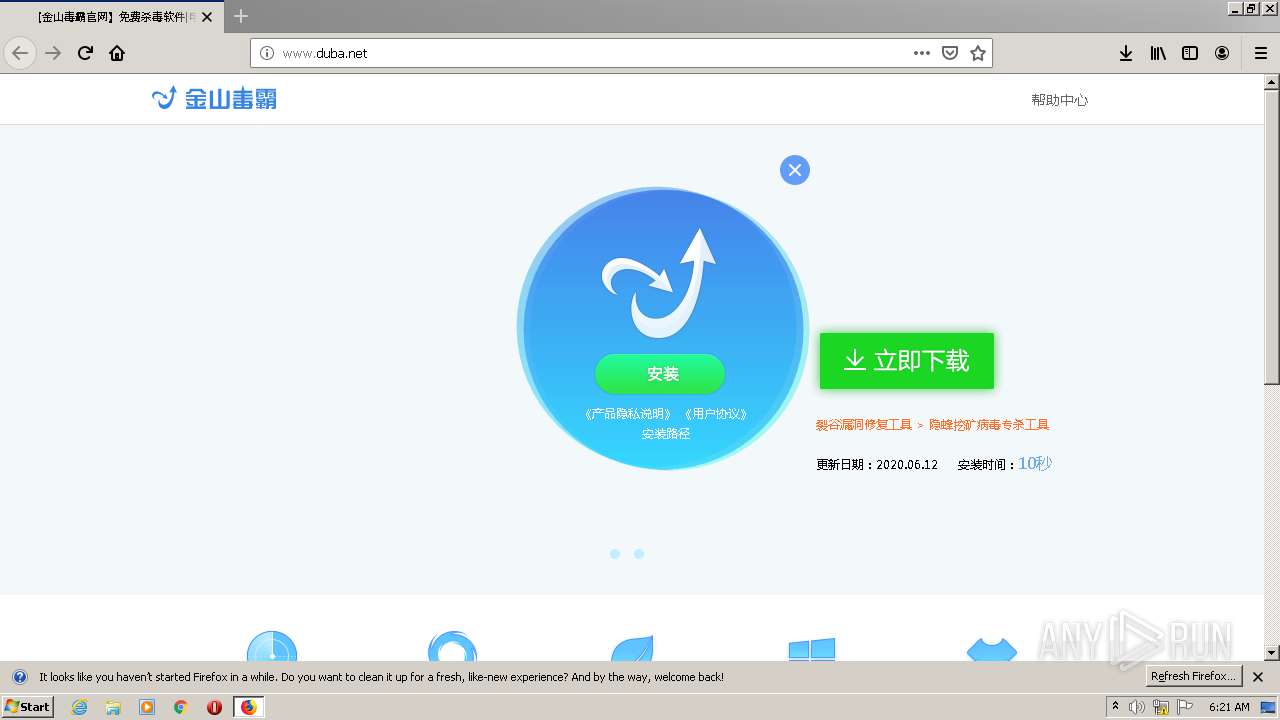Viewport: 1280px width, 720px height.
Task: Click the browser back arrow button
Action: tap(20, 53)
